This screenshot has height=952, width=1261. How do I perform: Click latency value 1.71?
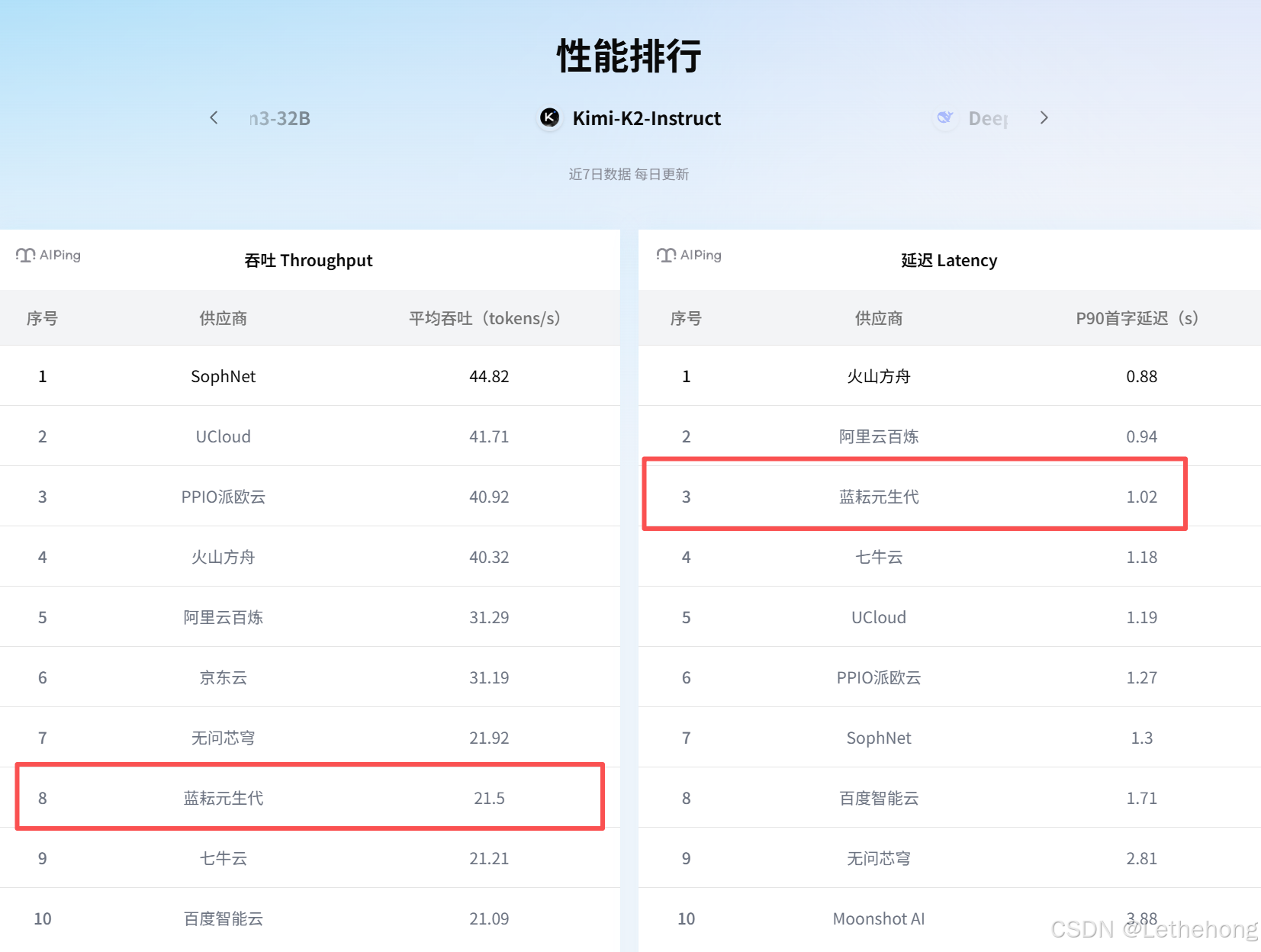(x=1142, y=798)
